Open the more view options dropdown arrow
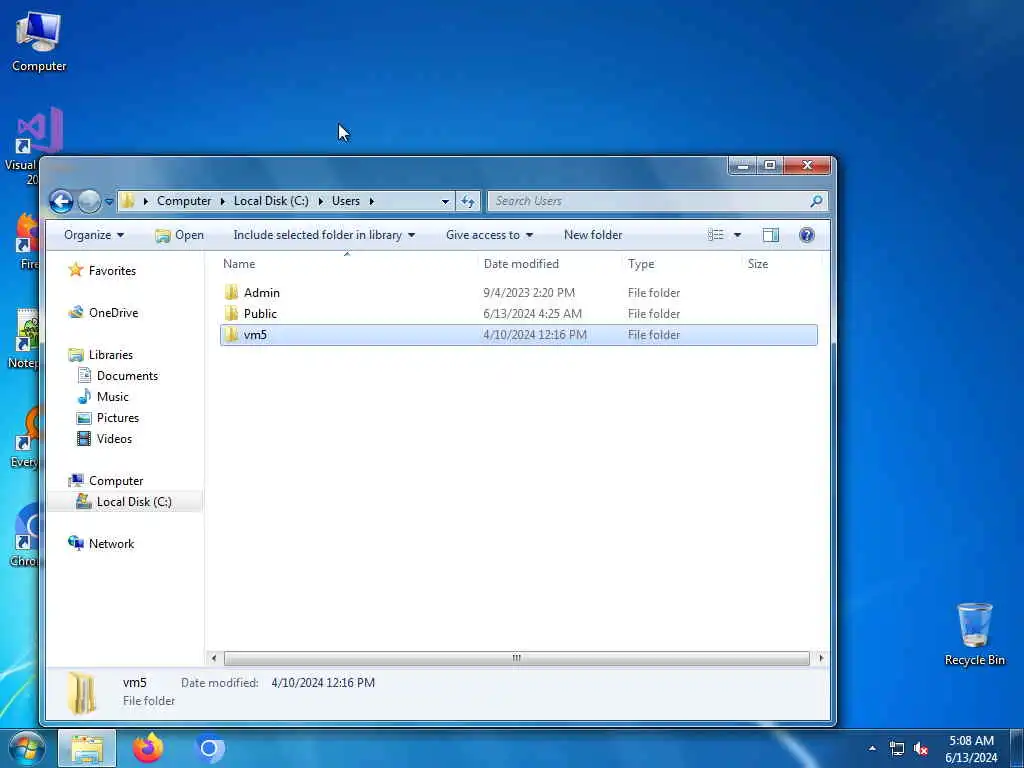Screen dimensions: 1024x768 (x=737, y=235)
